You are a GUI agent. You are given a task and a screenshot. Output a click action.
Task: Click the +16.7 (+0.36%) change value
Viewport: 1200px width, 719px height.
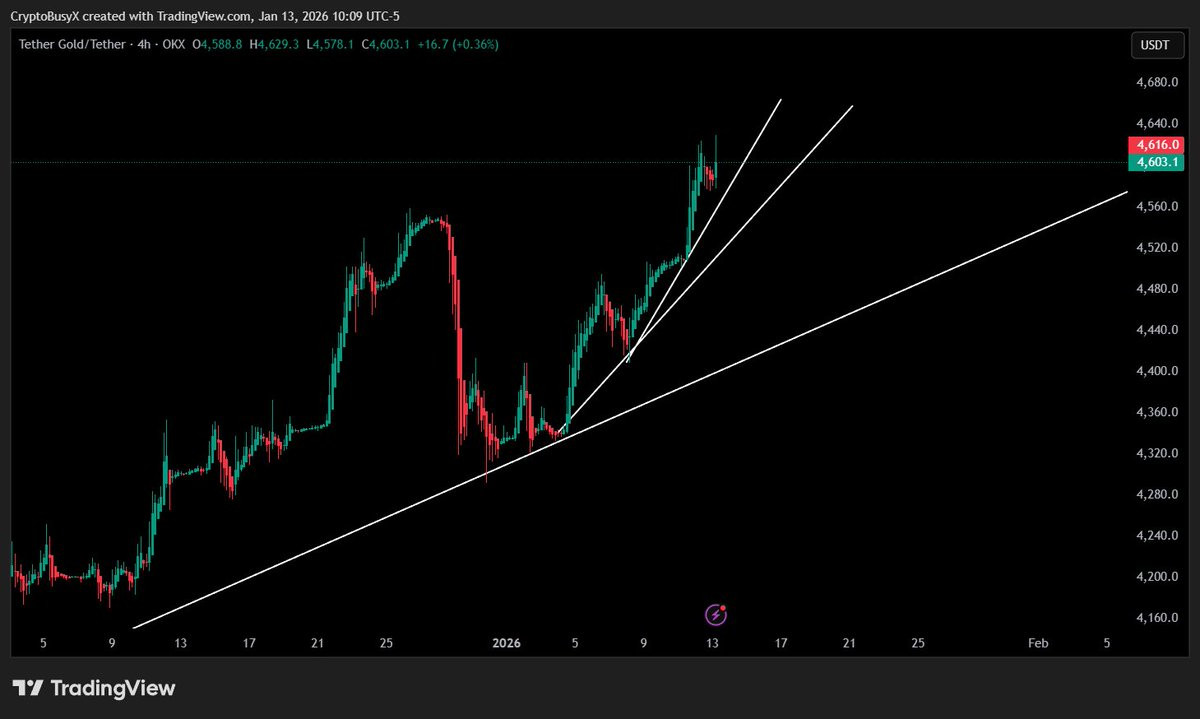[x=459, y=44]
